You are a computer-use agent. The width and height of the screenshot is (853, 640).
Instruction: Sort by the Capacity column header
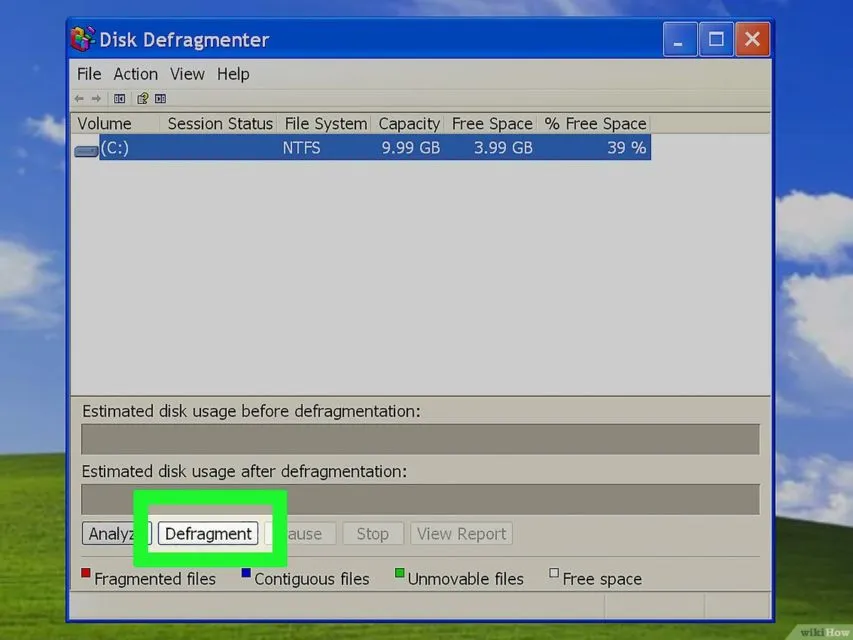(x=408, y=124)
